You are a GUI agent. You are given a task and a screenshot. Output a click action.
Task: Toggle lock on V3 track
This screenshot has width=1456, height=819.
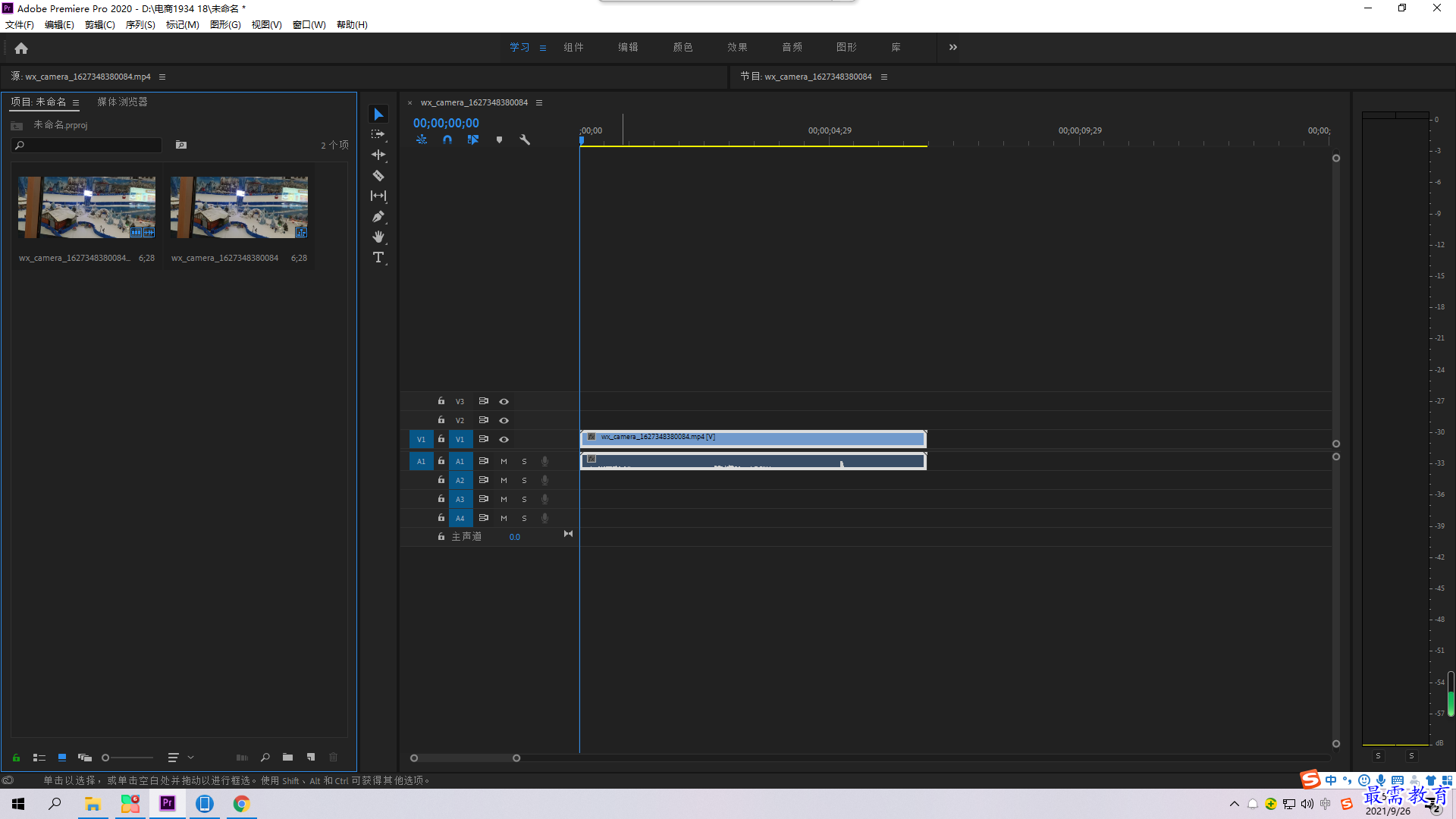click(441, 400)
